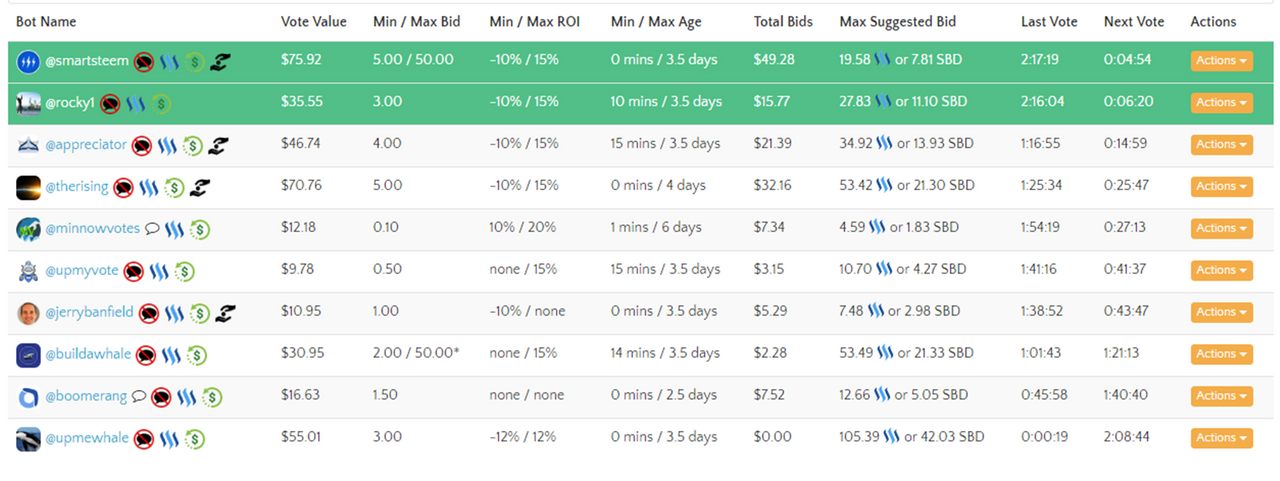Click the no-comments icon beside @smartsteem

(x=144, y=61)
